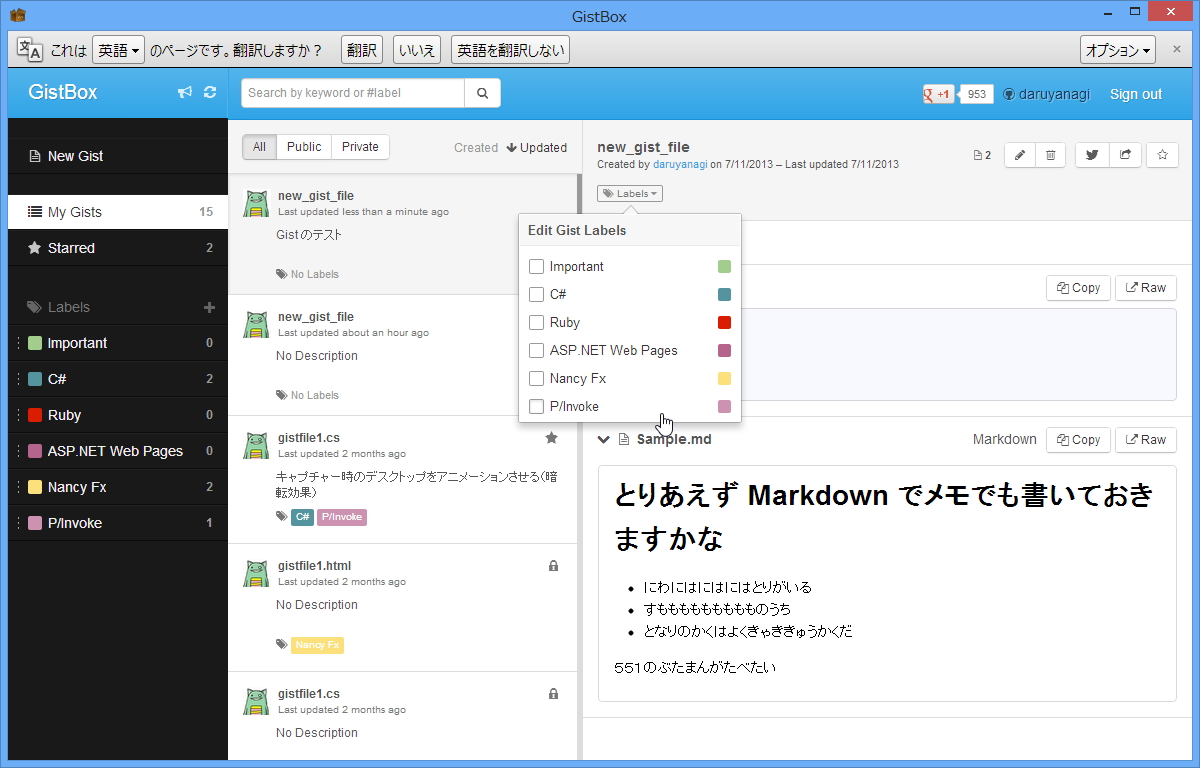
Task: Sort gists by Created
Action: coord(476,147)
